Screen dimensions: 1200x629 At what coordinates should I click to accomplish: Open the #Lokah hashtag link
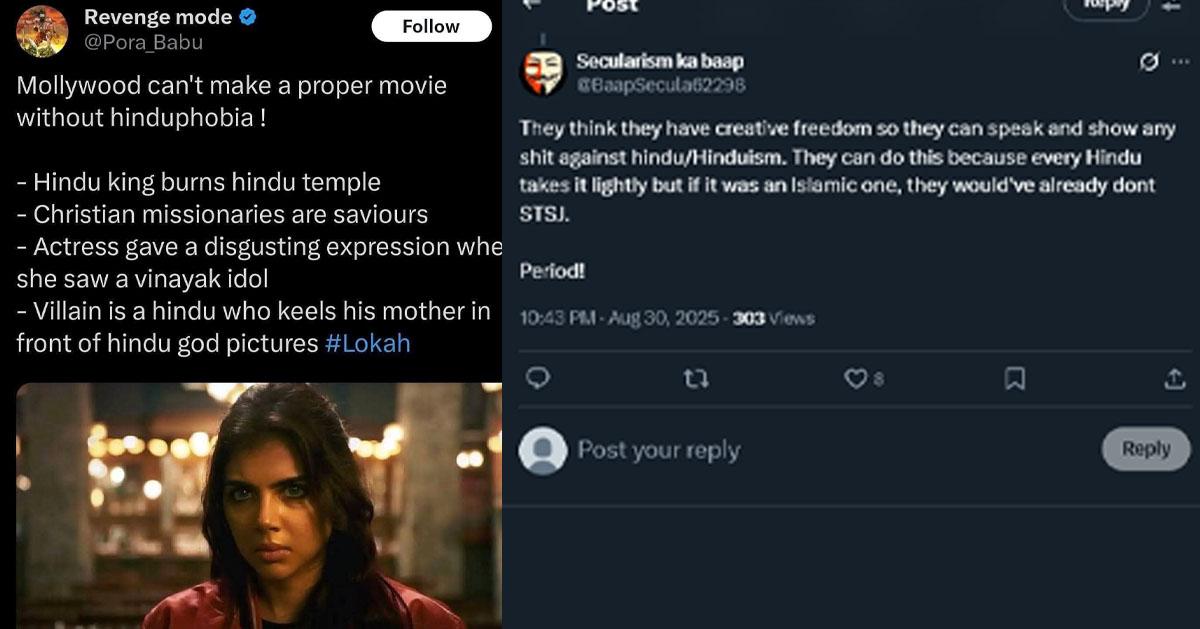(x=368, y=343)
